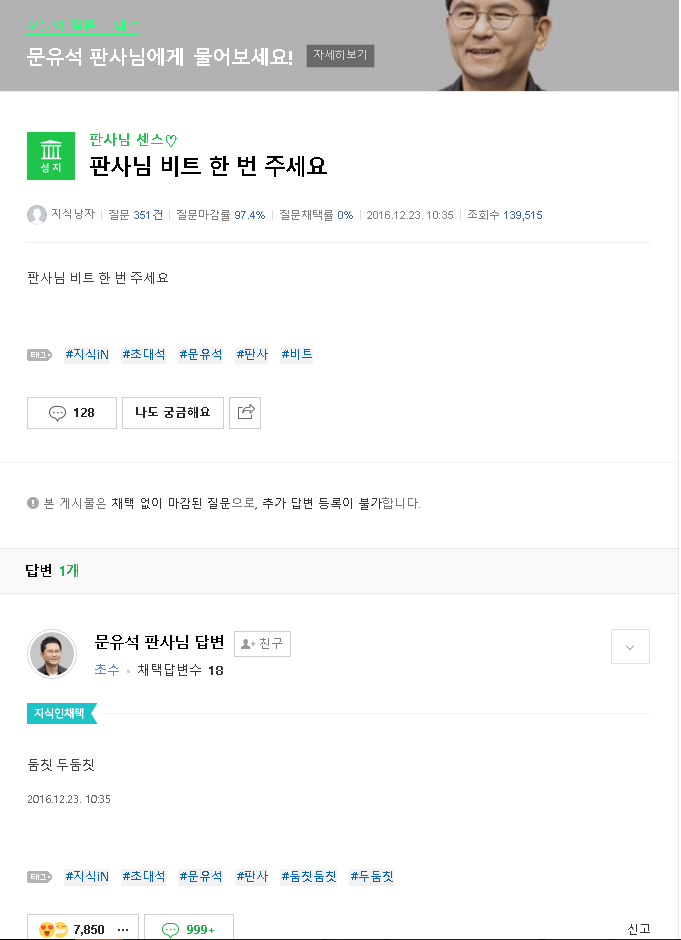681x940 pixels.
Task: Click the answer tag label icon
Action: 40,877
